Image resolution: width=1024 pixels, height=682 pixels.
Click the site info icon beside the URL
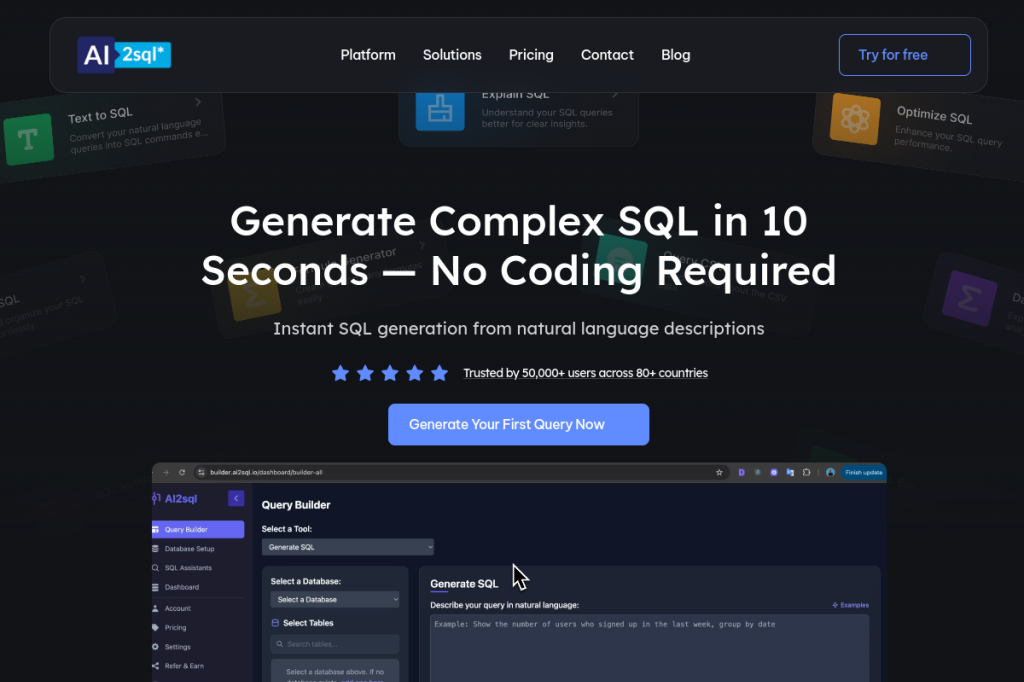tap(201, 472)
